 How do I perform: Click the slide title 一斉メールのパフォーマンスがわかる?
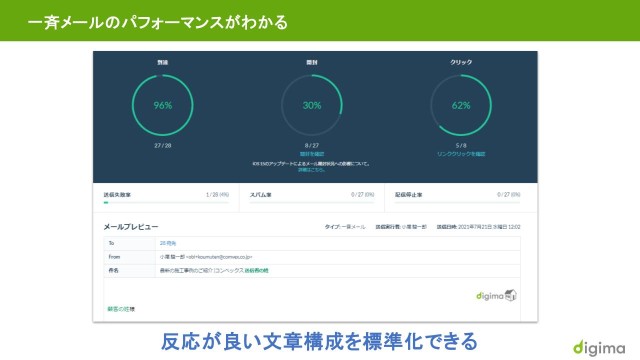[x=158, y=22]
